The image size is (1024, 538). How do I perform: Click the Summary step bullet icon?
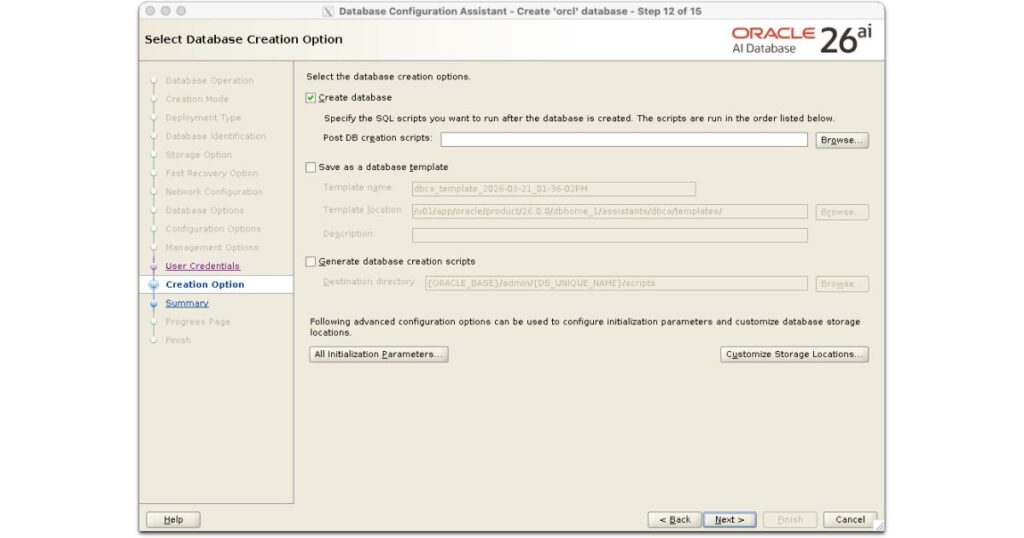pos(153,304)
